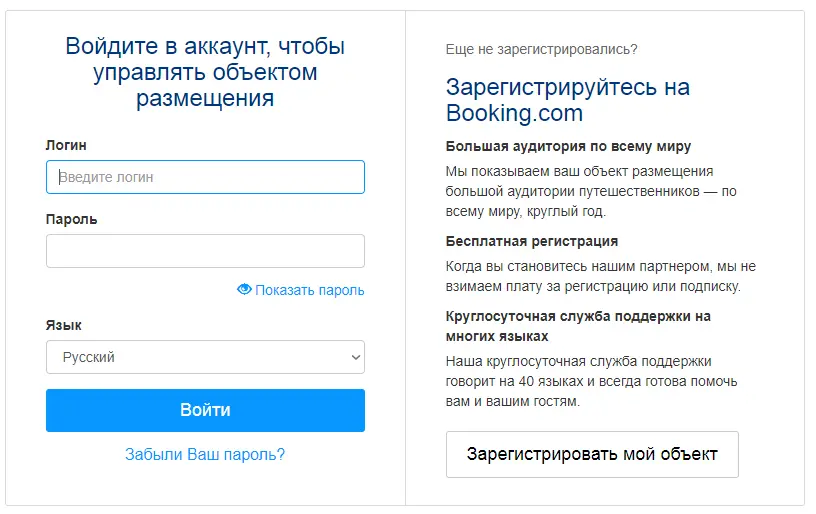Click the Круглосуточная служба поддержки subheading
This screenshot has height=514, width=816.
click(578, 326)
